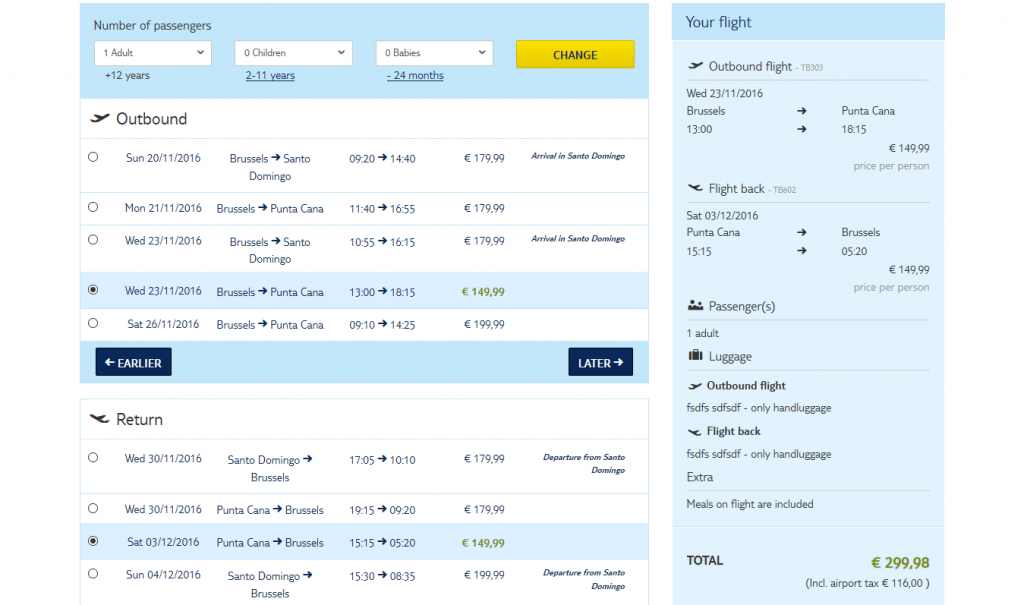Click the - 24 months link
This screenshot has width=1024, height=605.
[x=415, y=76]
